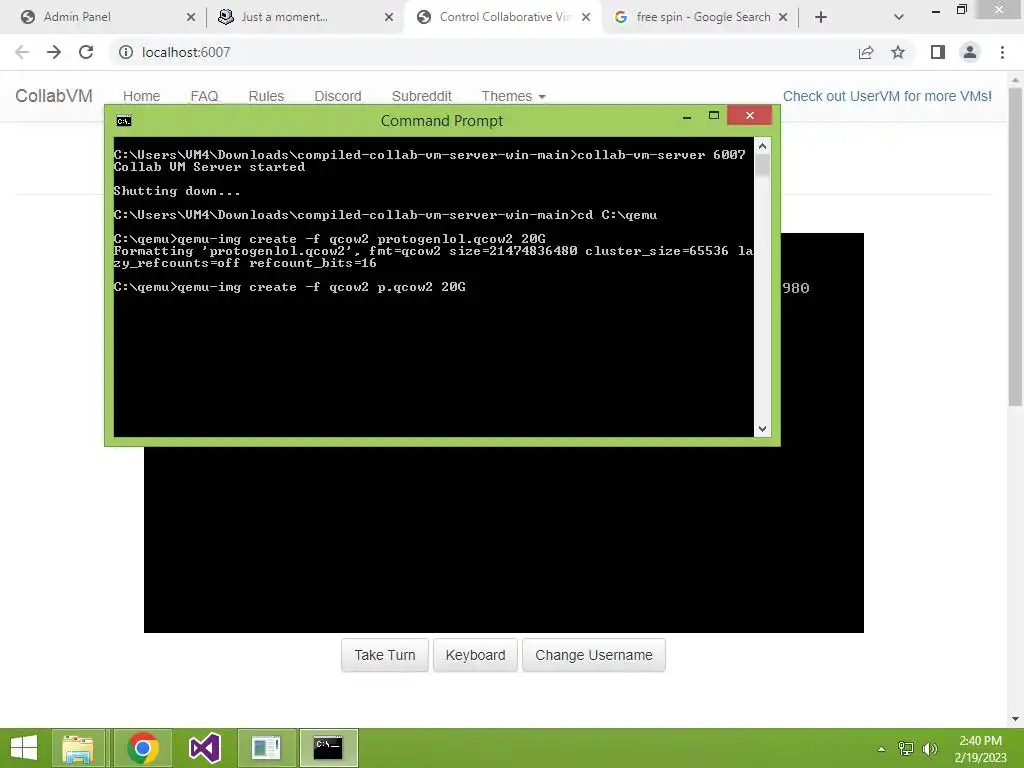Open a new tab with plus
The image size is (1024, 768).
(x=821, y=17)
